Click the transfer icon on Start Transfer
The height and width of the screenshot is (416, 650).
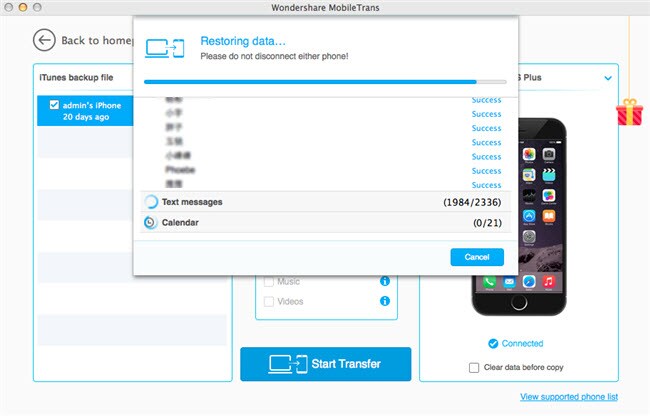tap(288, 364)
